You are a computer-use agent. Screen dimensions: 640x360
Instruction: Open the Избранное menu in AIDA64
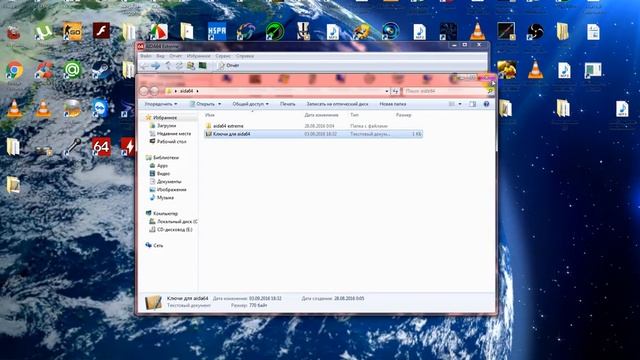198,56
